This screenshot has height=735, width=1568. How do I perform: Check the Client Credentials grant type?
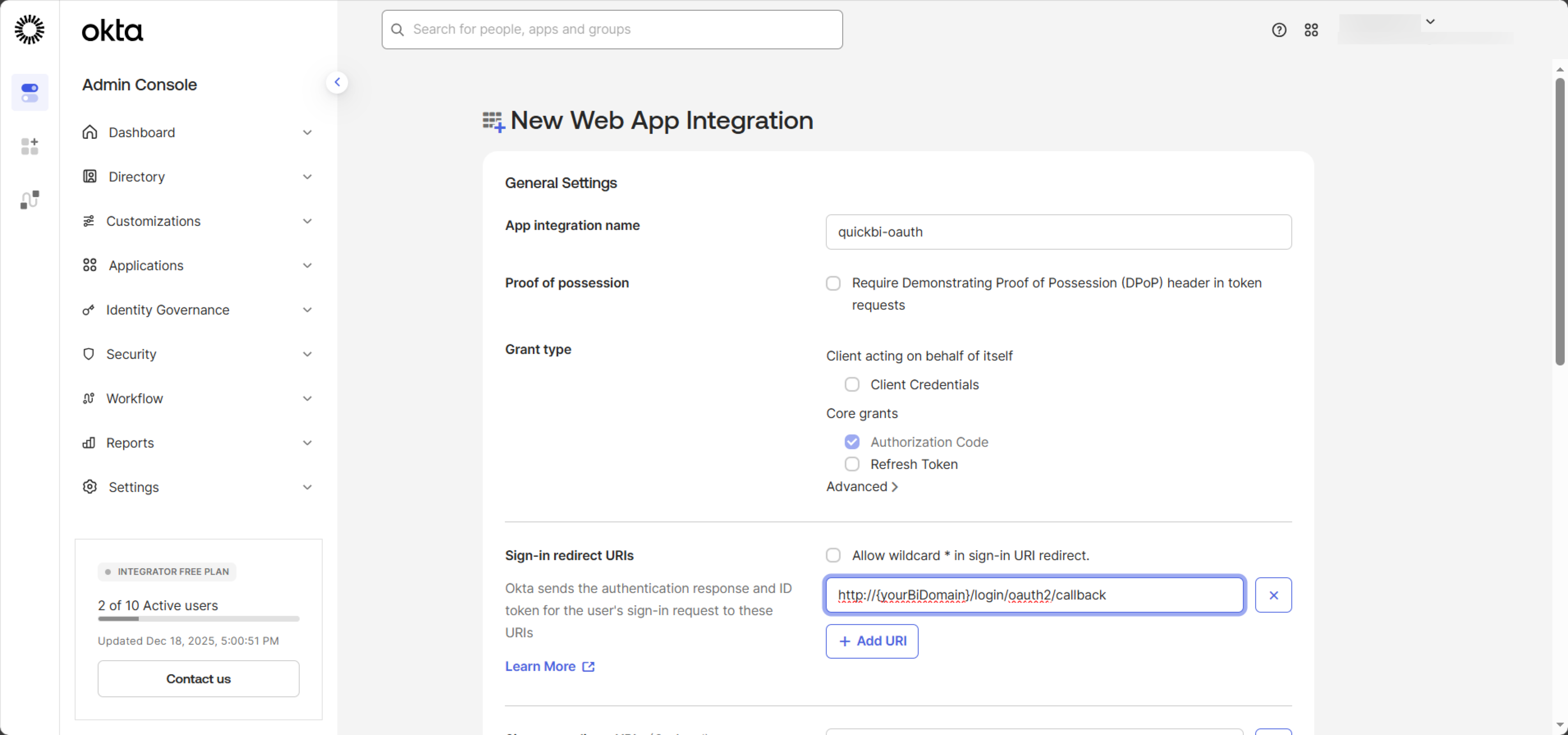click(x=852, y=385)
